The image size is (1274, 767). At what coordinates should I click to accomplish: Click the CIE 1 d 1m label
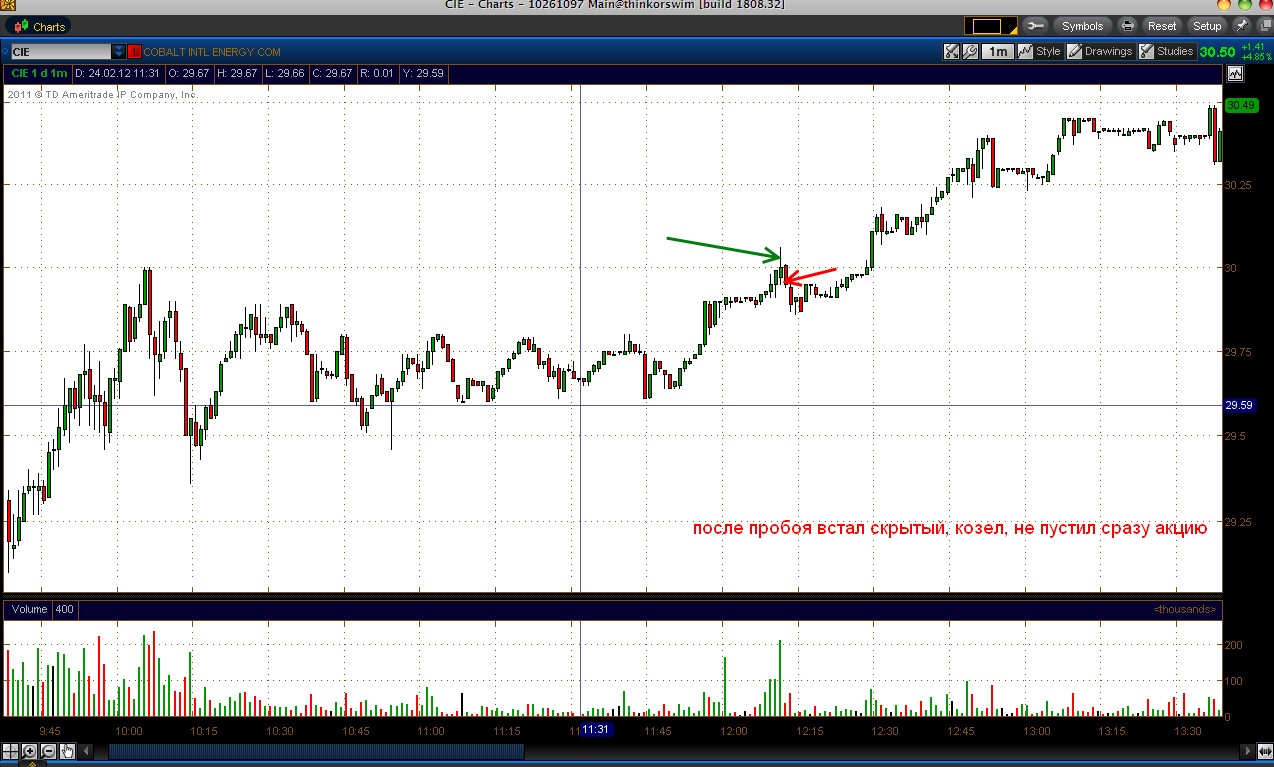[40, 73]
